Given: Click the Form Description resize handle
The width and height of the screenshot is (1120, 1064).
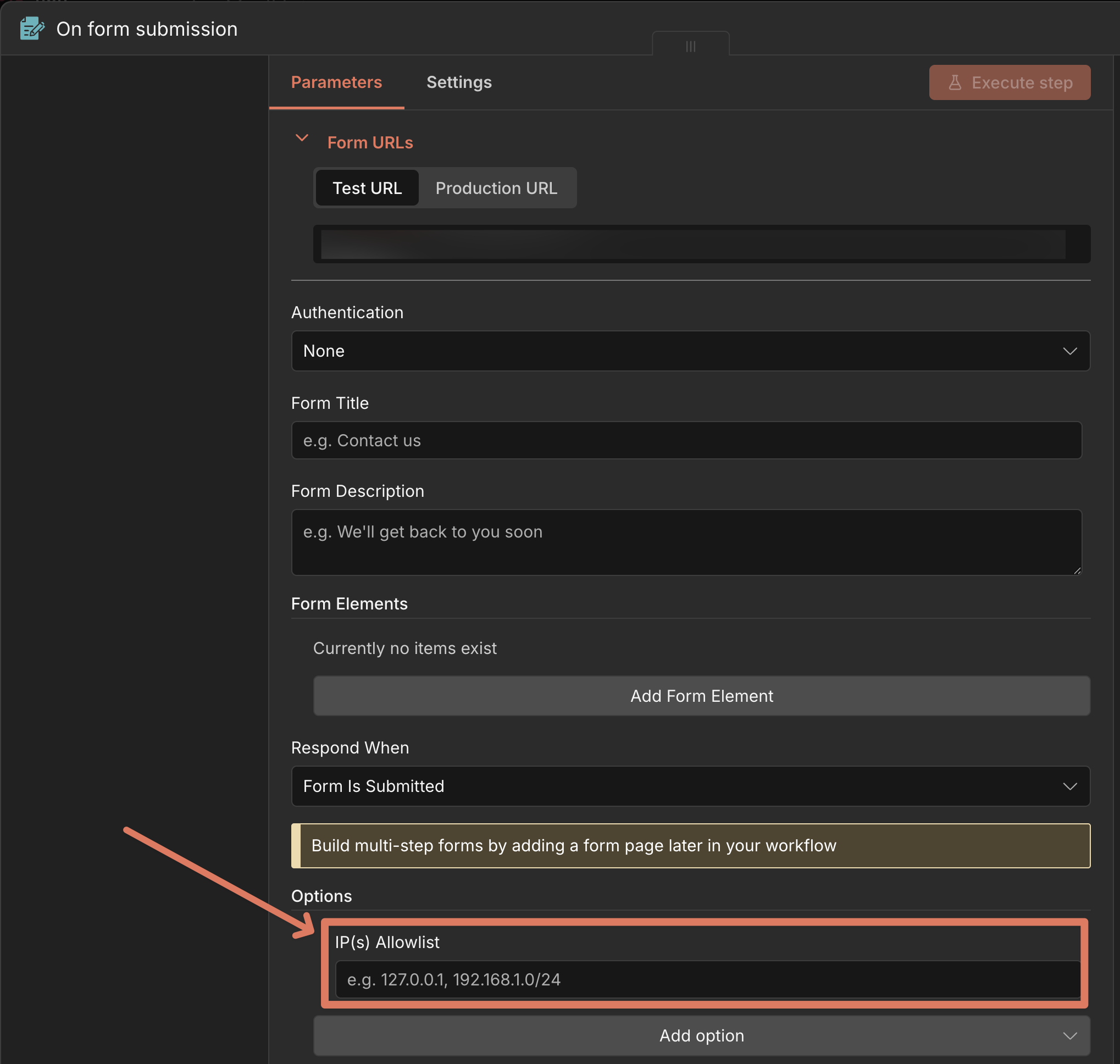Looking at the screenshot, I should [x=1077, y=570].
